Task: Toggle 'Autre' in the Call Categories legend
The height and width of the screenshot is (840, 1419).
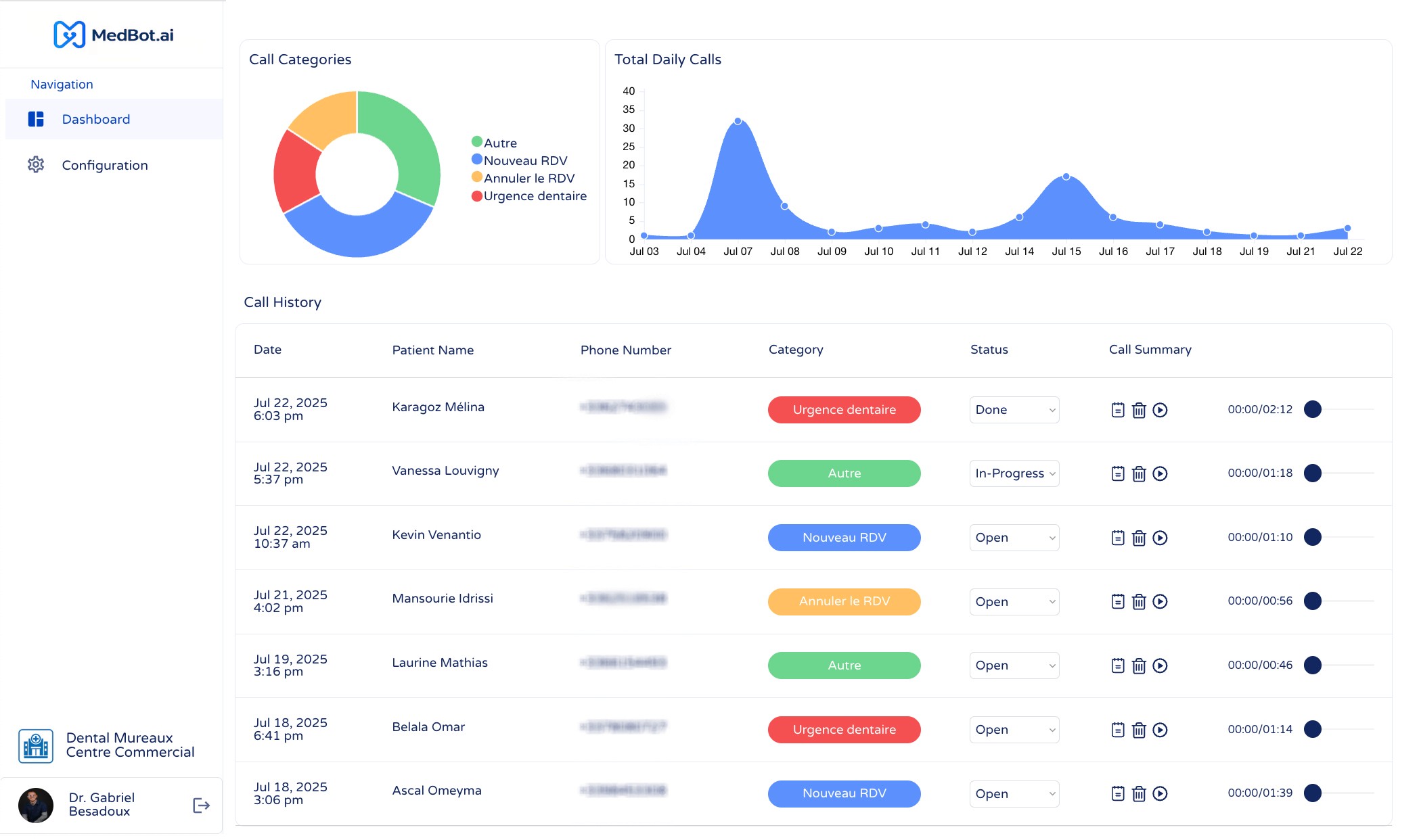Action: click(x=495, y=143)
